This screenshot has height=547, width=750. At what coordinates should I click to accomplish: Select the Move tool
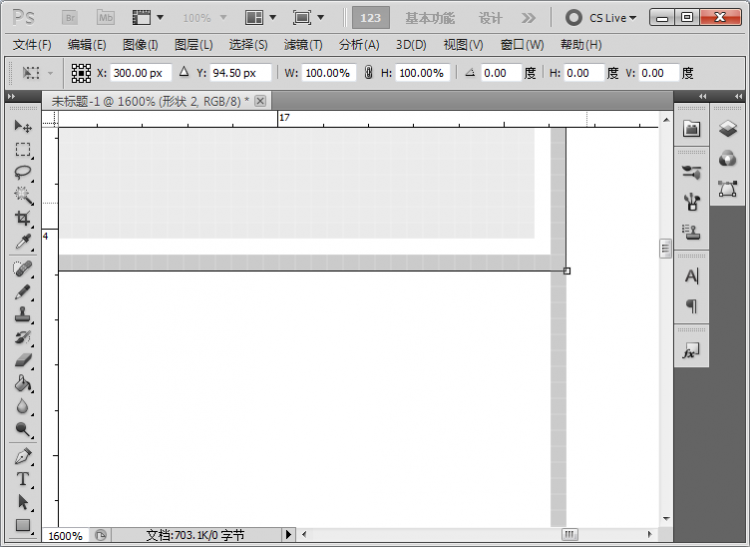pyautogui.click(x=22, y=126)
